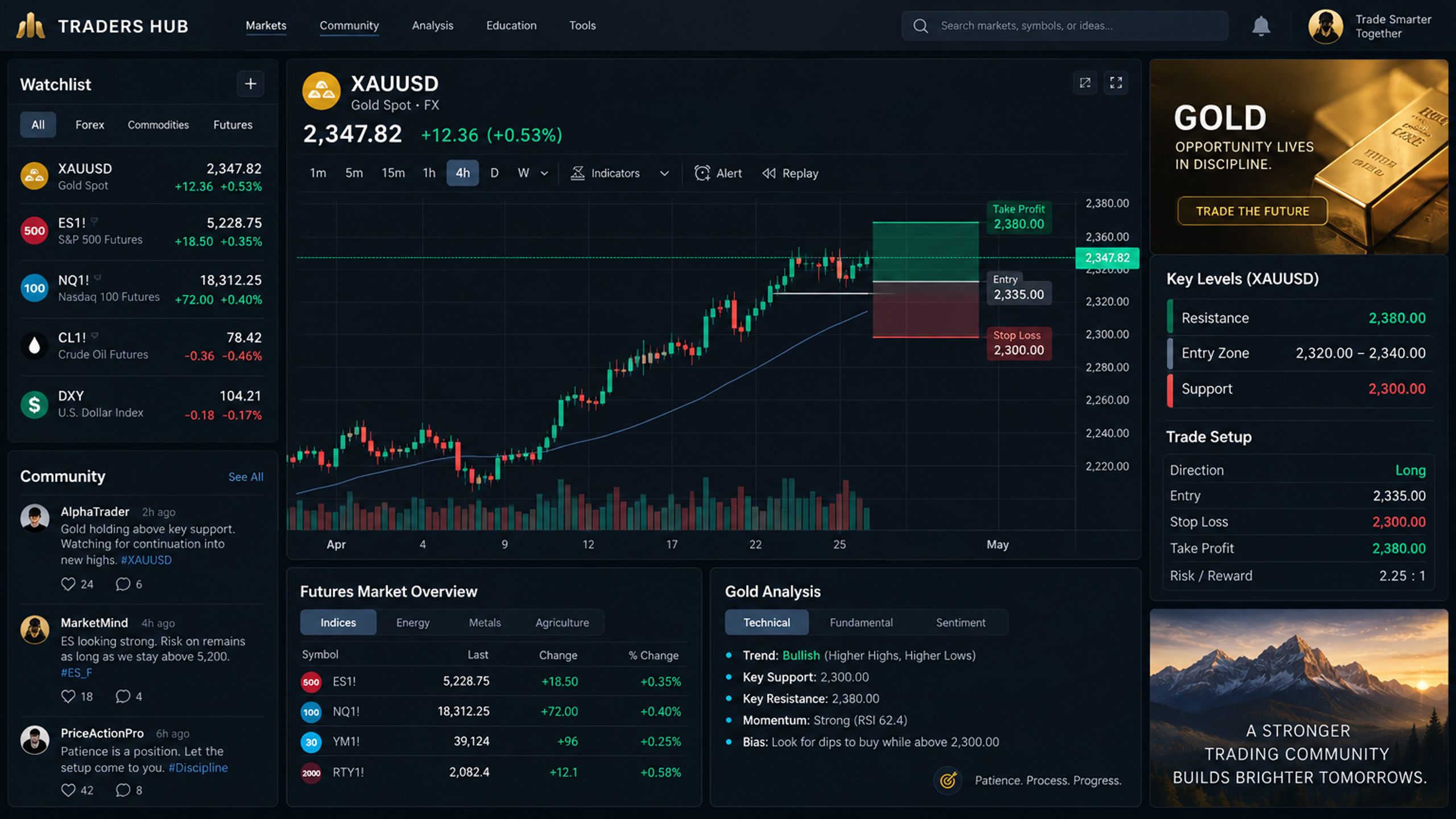Open the Fundamental tab in Gold Analysis
Viewport: 1456px width, 819px height.
[861, 622]
